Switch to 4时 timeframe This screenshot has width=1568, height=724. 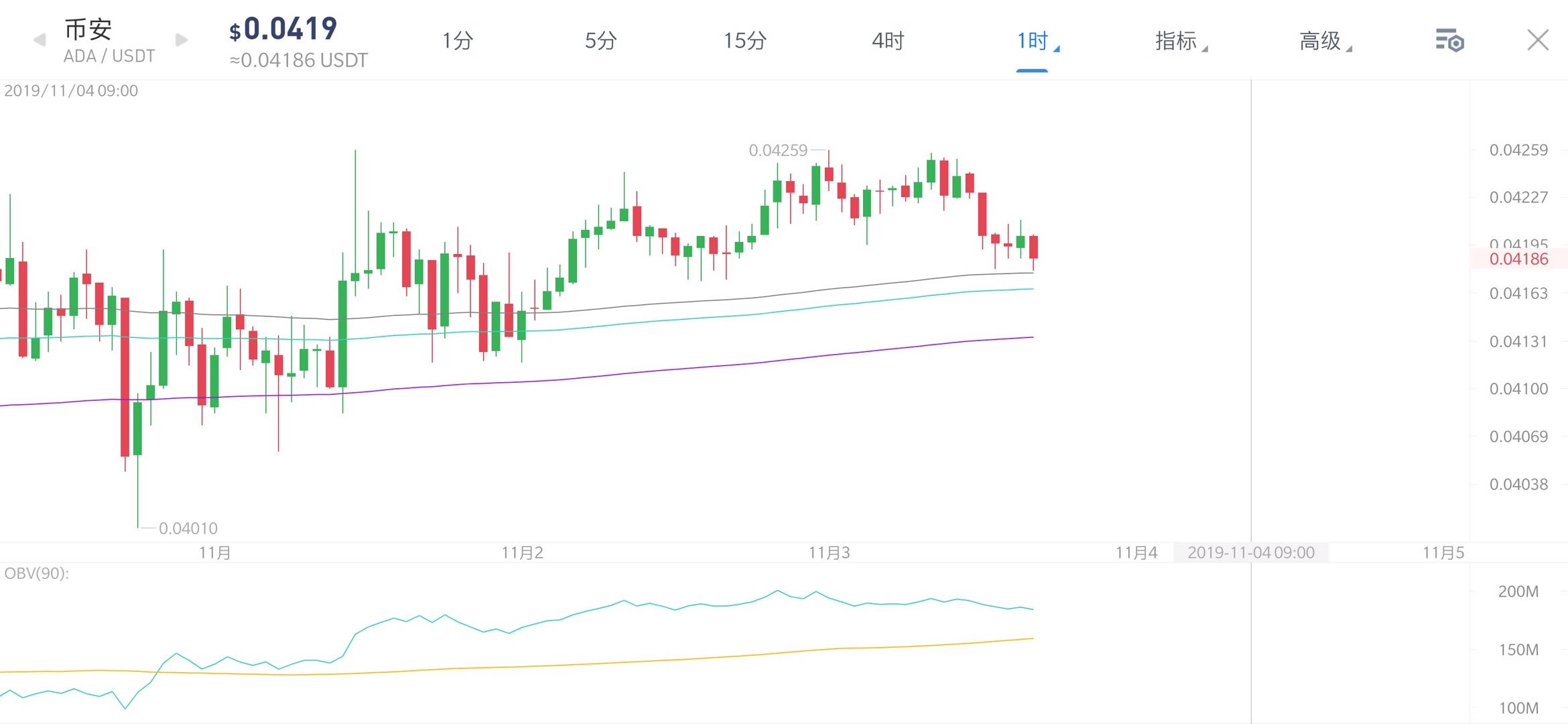pyautogui.click(x=889, y=41)
